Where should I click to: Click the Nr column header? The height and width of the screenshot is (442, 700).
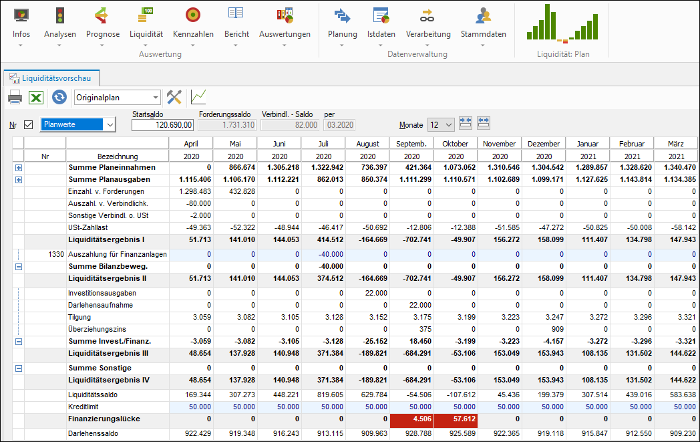45,156
